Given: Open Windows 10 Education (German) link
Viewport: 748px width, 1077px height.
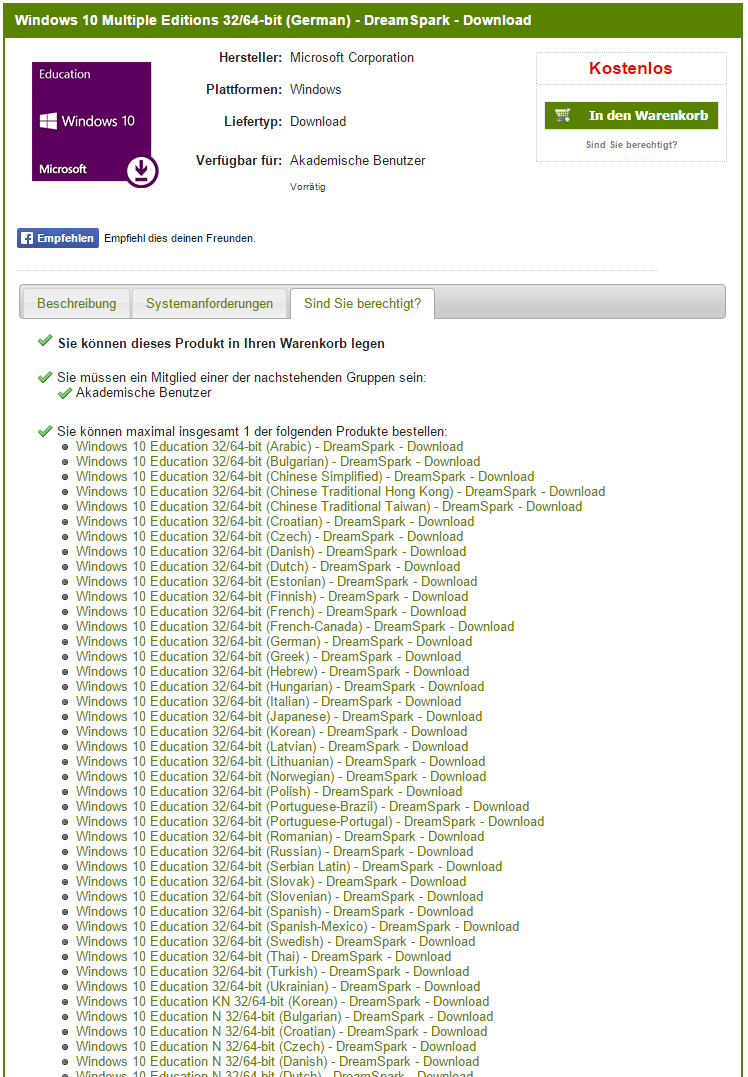Looking at the screenshot, I should [274, 642].
